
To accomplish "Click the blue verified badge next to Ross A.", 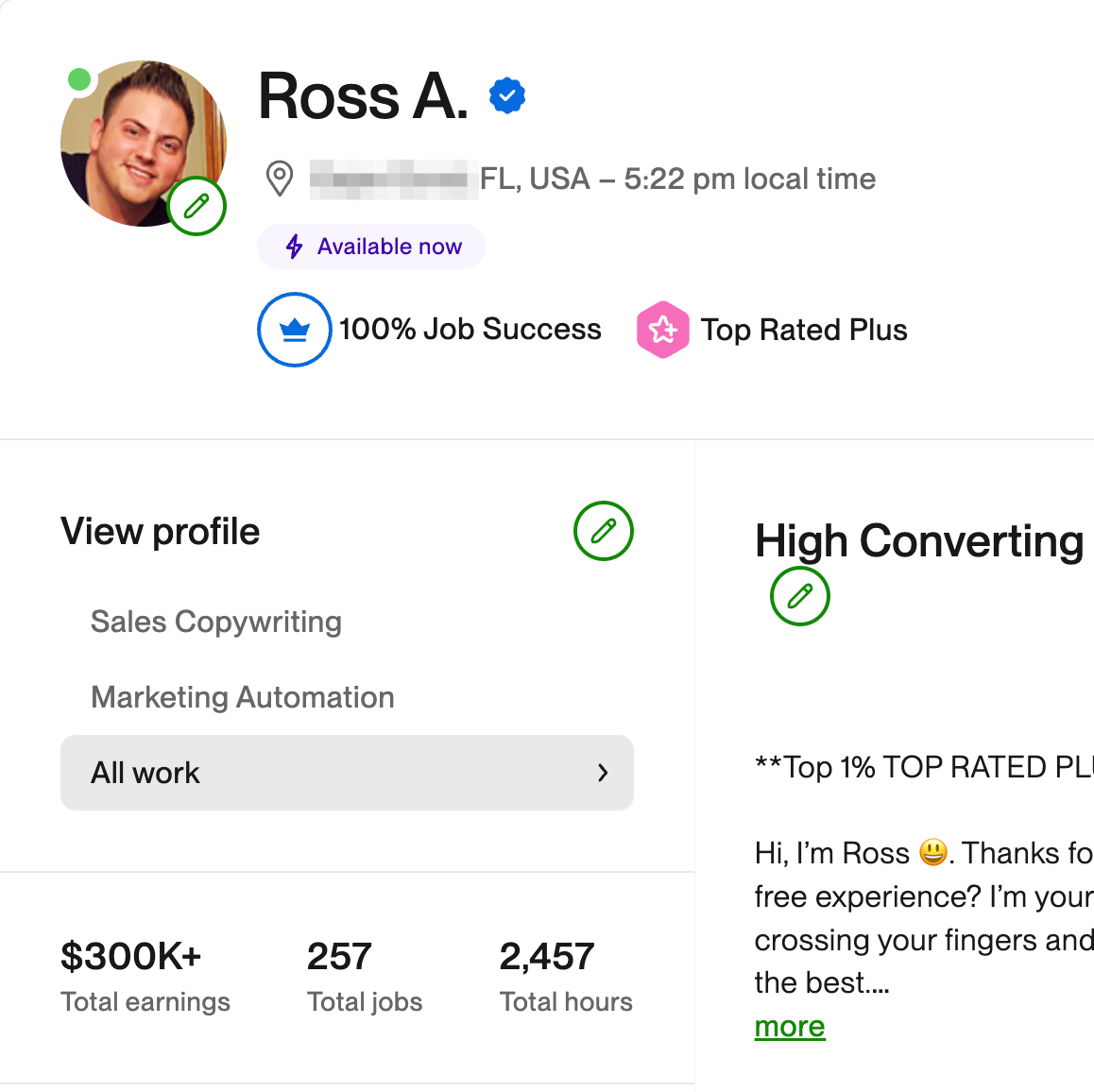I will (507, 94).
